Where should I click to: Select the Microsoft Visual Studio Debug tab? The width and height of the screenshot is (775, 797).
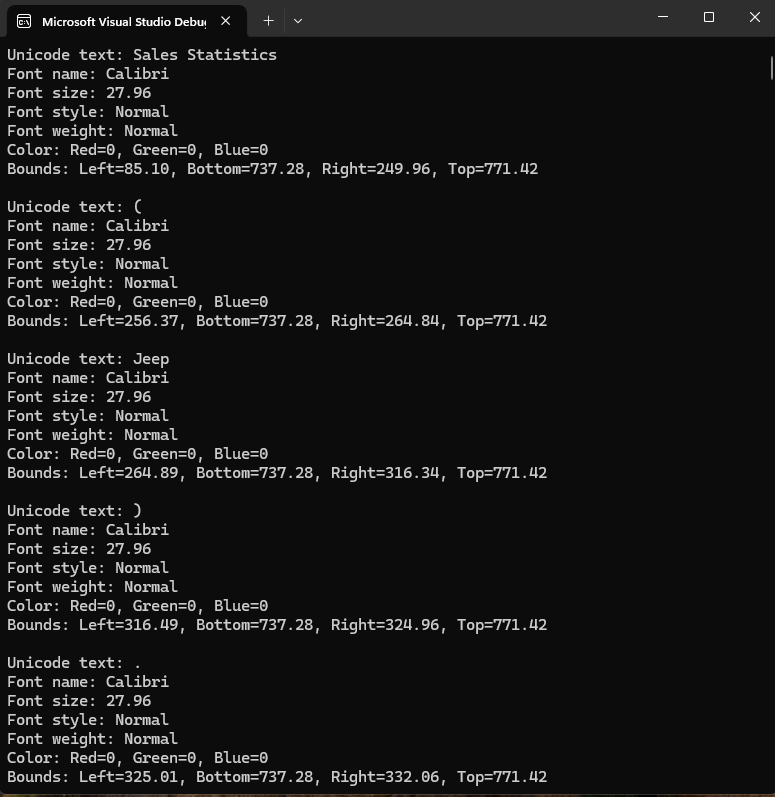coord(122,21)
